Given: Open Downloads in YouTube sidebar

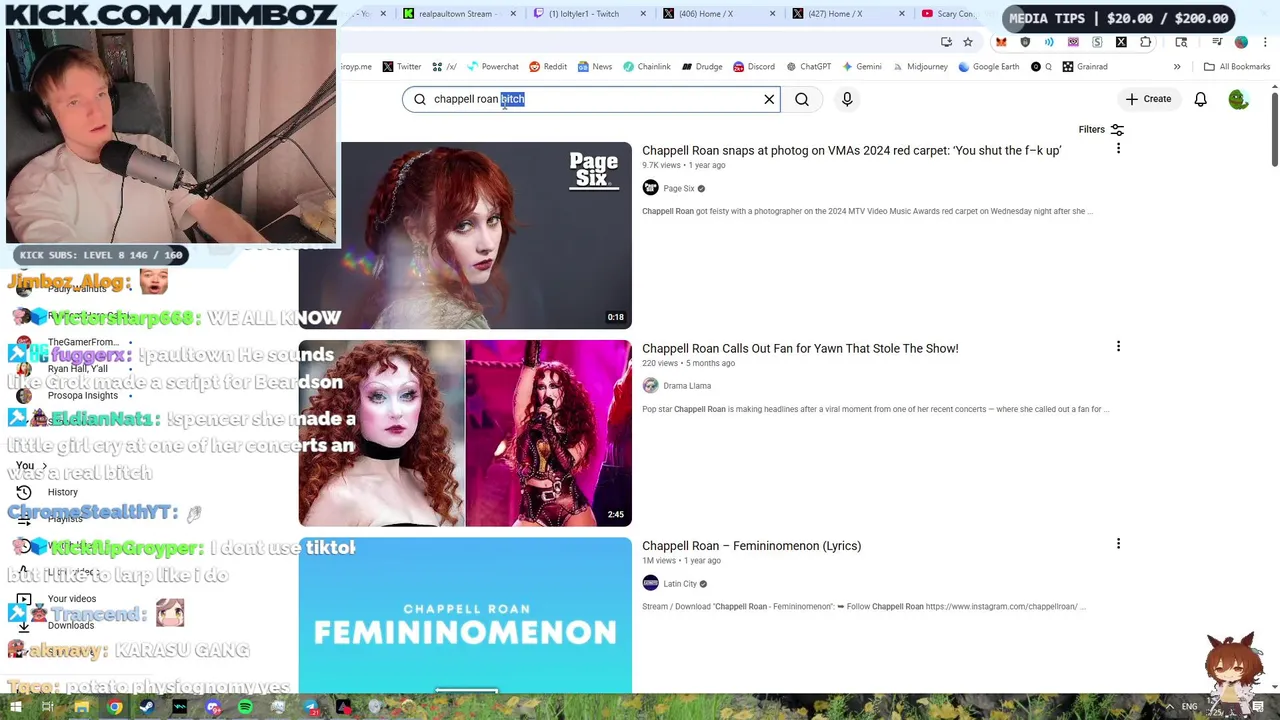Looking at the screenshot, I should click(71, 625).
